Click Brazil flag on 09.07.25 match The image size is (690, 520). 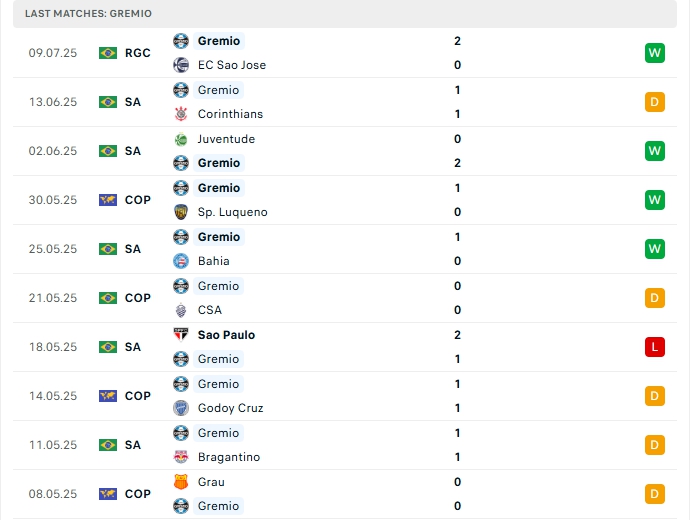pos(108,53)
